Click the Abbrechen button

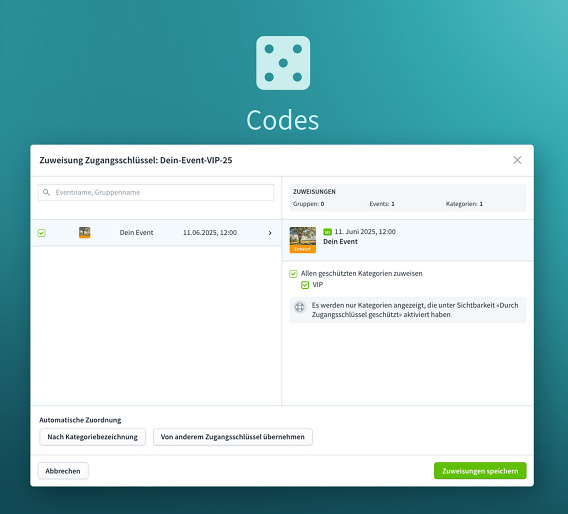(x=63, y=471)
